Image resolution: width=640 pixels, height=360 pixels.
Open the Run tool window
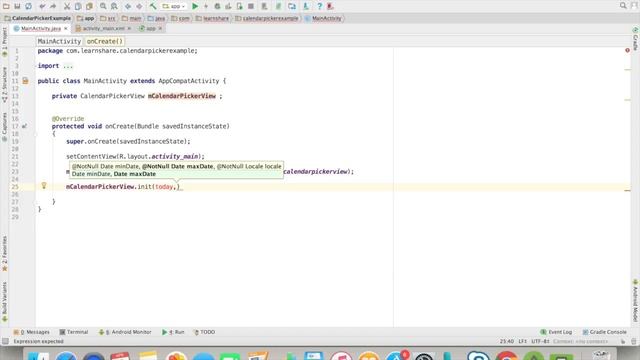173,332
